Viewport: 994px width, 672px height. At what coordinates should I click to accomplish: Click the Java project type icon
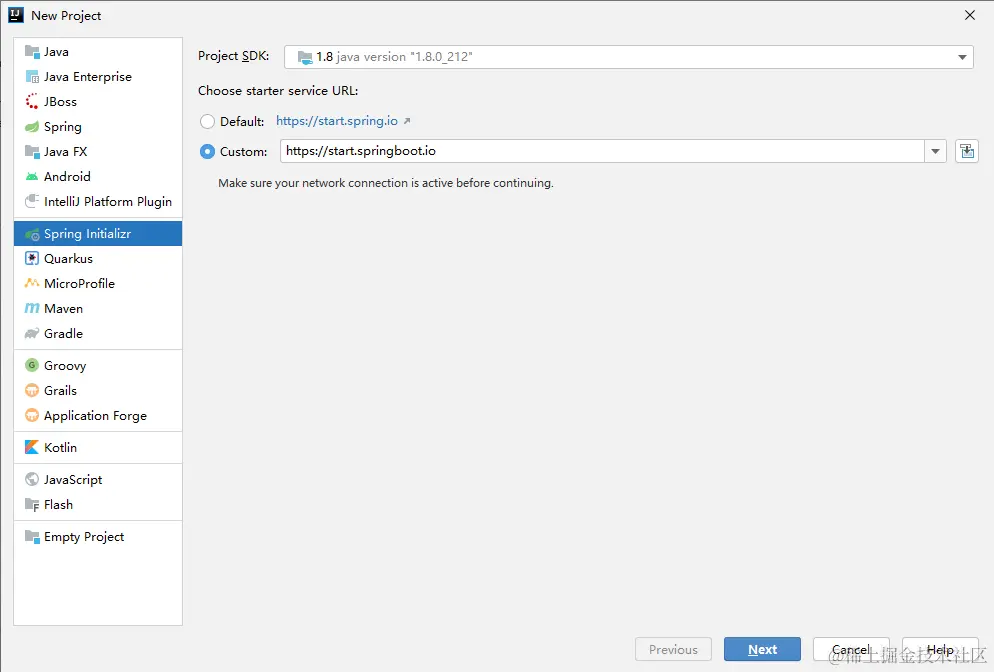coord(32,51)
